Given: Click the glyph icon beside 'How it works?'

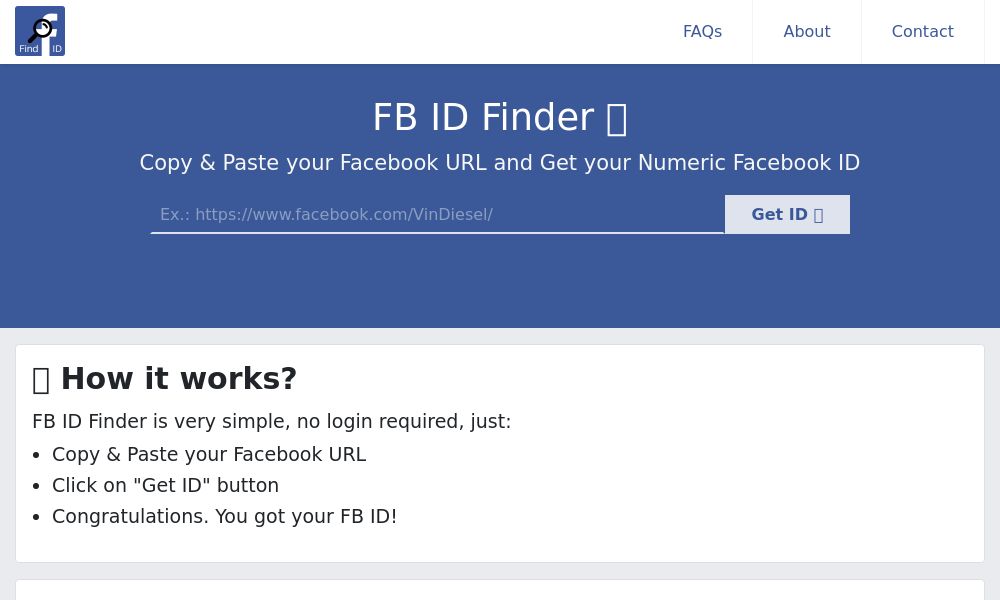Looking at the screenshot, I should (x=42, y=379).
